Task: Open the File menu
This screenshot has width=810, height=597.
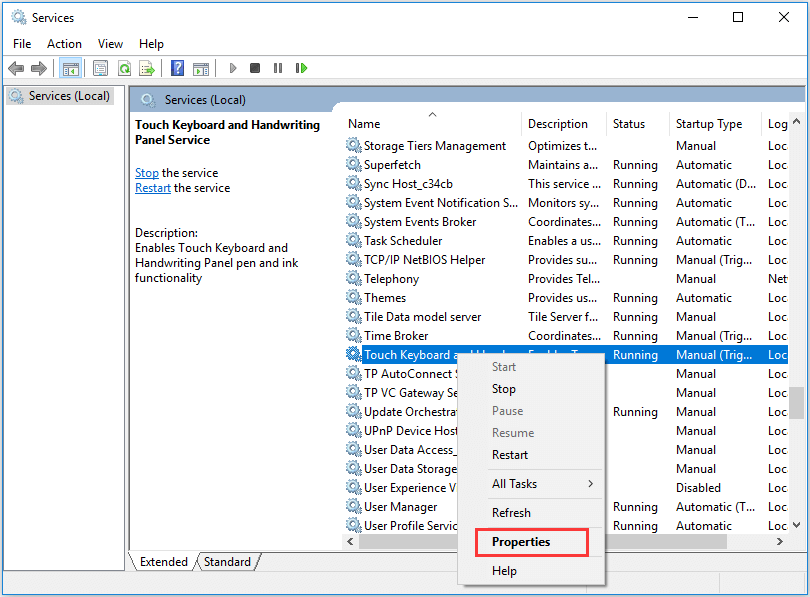Action: coord(22,44)
